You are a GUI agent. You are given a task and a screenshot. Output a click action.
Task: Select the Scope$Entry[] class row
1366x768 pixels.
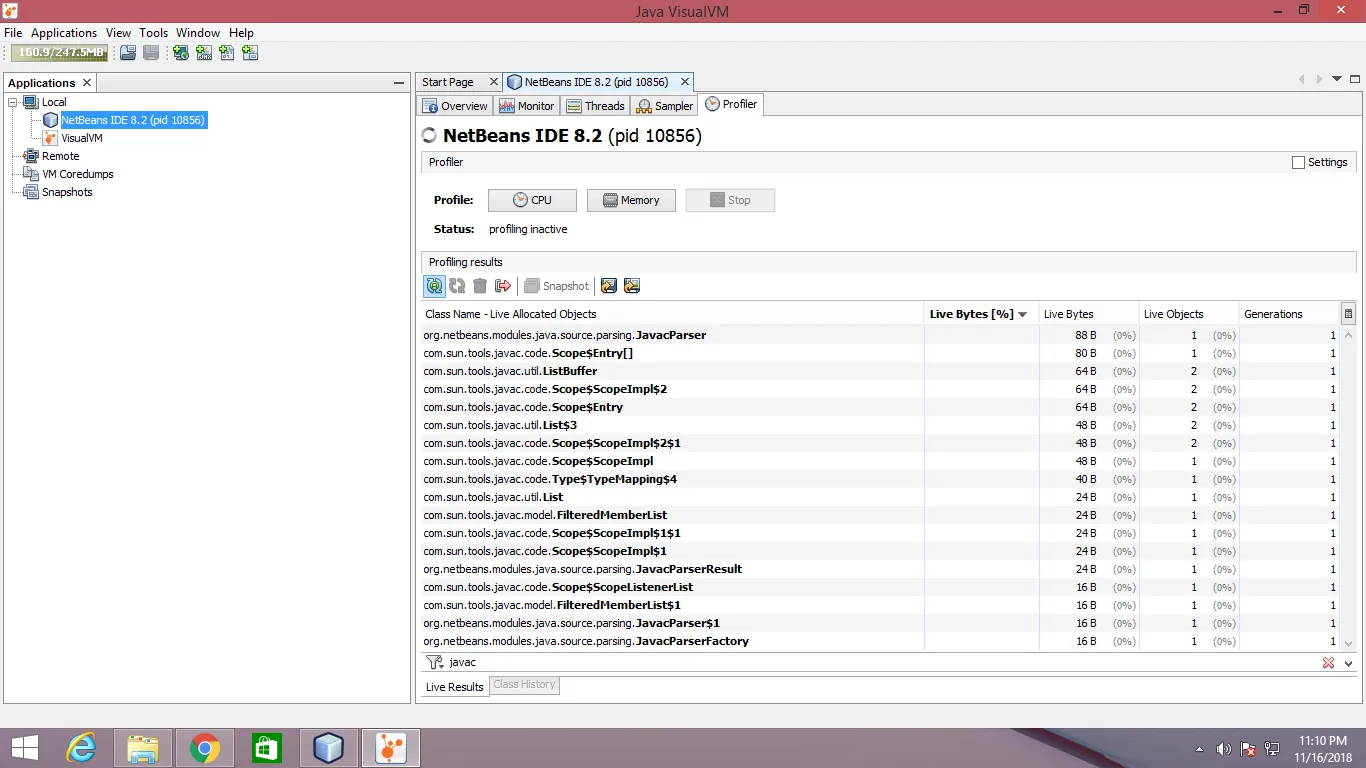click(880, 353)
